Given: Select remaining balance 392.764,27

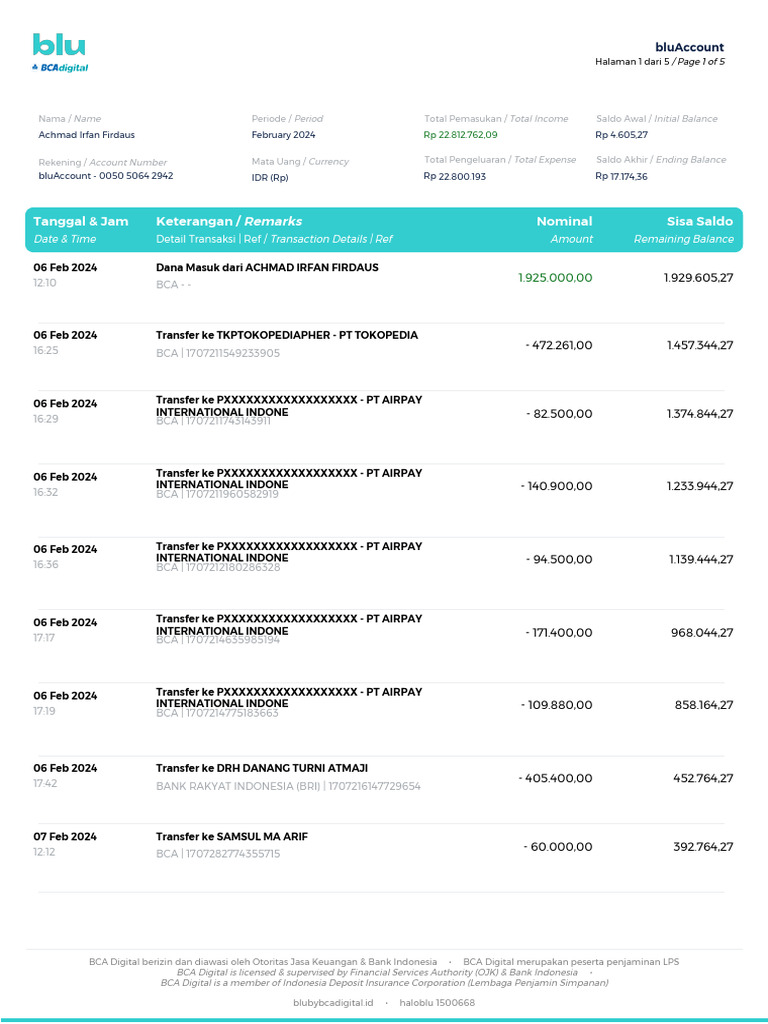Looking at the screenshot, I should pos(703,847).
